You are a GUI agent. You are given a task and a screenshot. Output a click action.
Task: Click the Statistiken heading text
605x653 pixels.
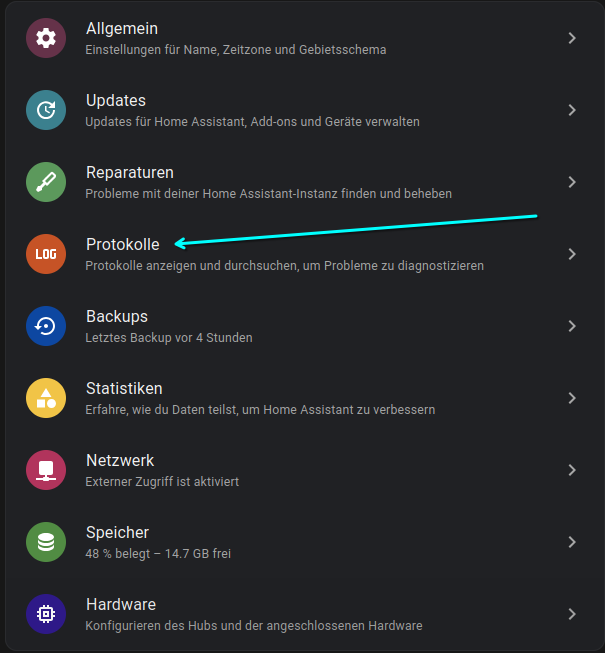[x=124, y=389]
